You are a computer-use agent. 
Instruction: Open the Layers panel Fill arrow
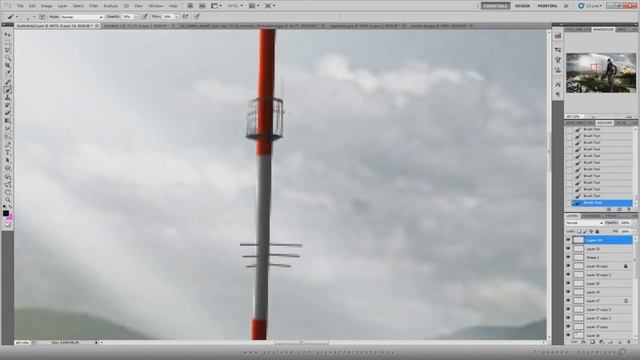(x=634, y=231)
